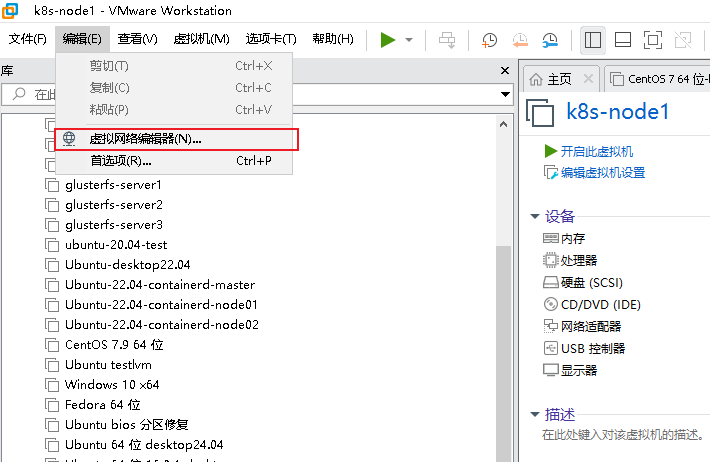Open the 虚拟机(M) menu
Image resolution: width=710 pixels, height=462 pixels.
point(201,39)
